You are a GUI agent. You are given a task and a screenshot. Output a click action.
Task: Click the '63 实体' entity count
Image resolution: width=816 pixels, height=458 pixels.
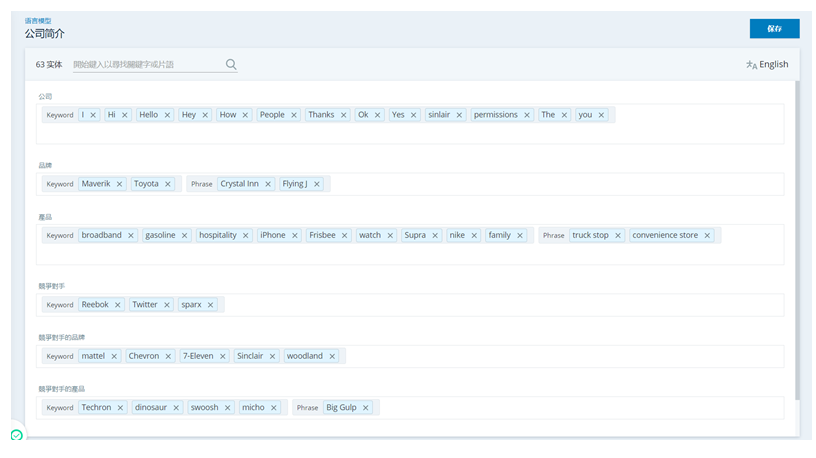tap(49, 65)
